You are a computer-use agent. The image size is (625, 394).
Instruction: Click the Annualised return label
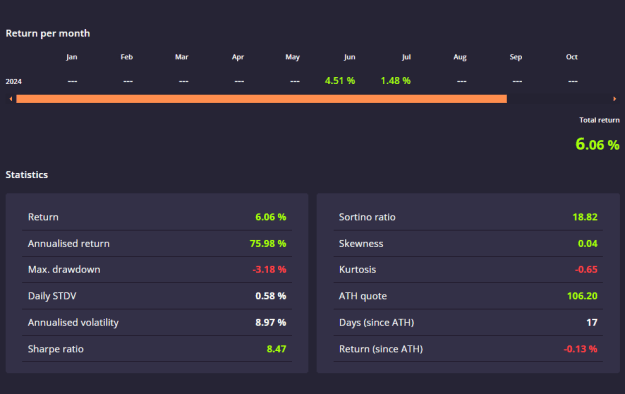[69, 243]
